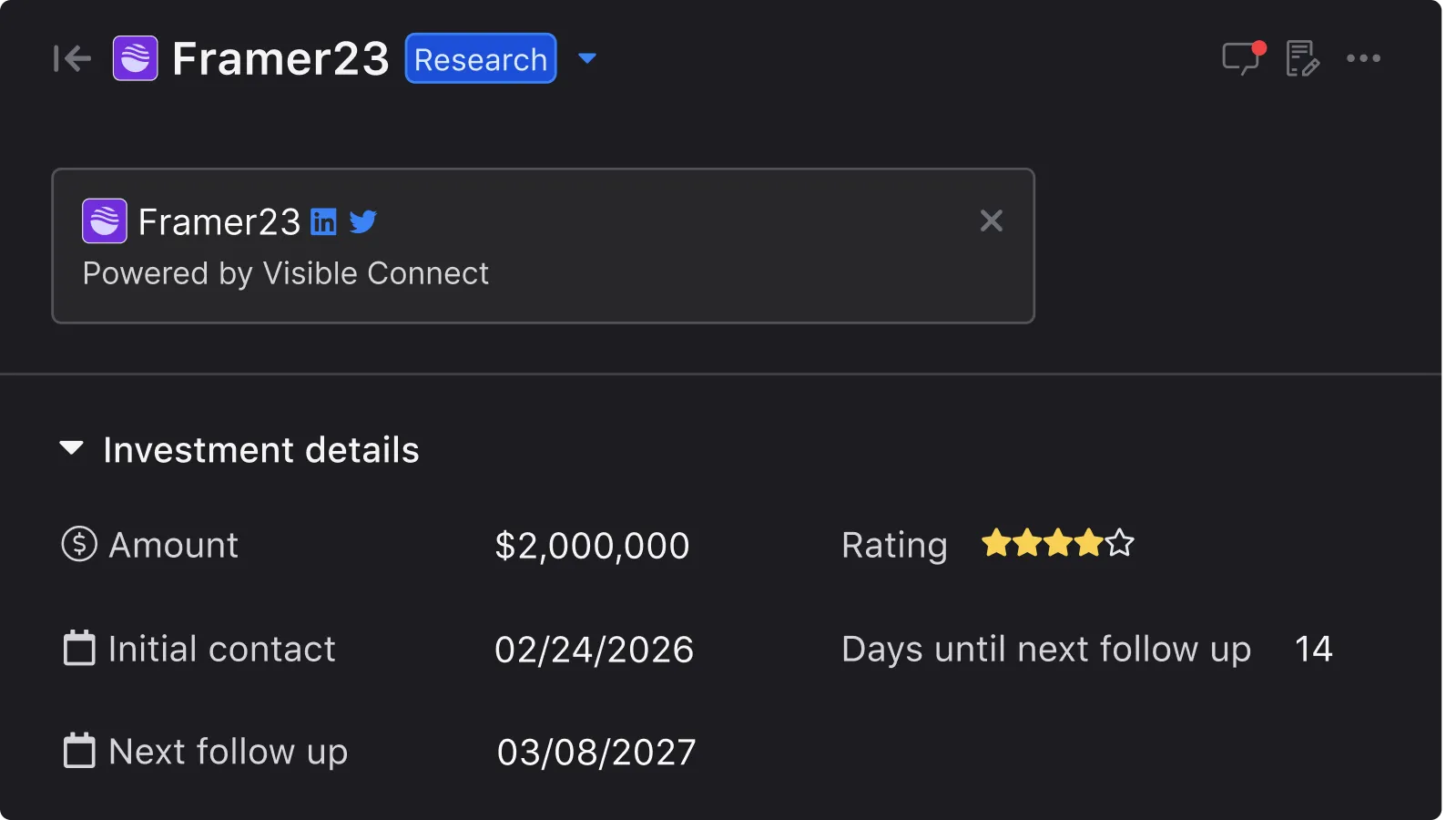Open the notes edit icon
Image resolution: width=1456 pixels, height=820 pixels.
1302,58
